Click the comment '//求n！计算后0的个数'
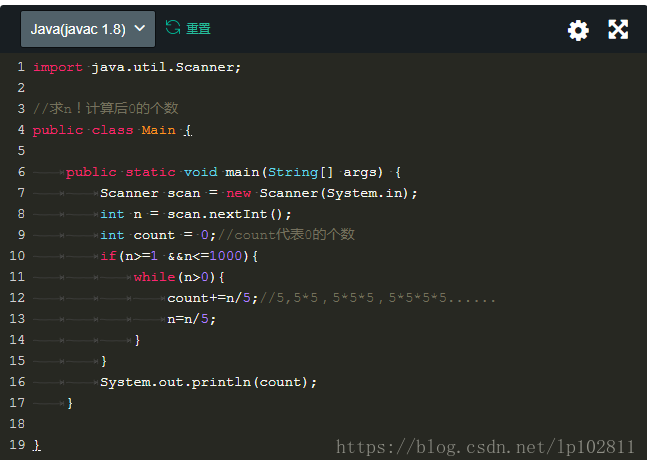The image size is (647, 467). [x=106, y=109]
